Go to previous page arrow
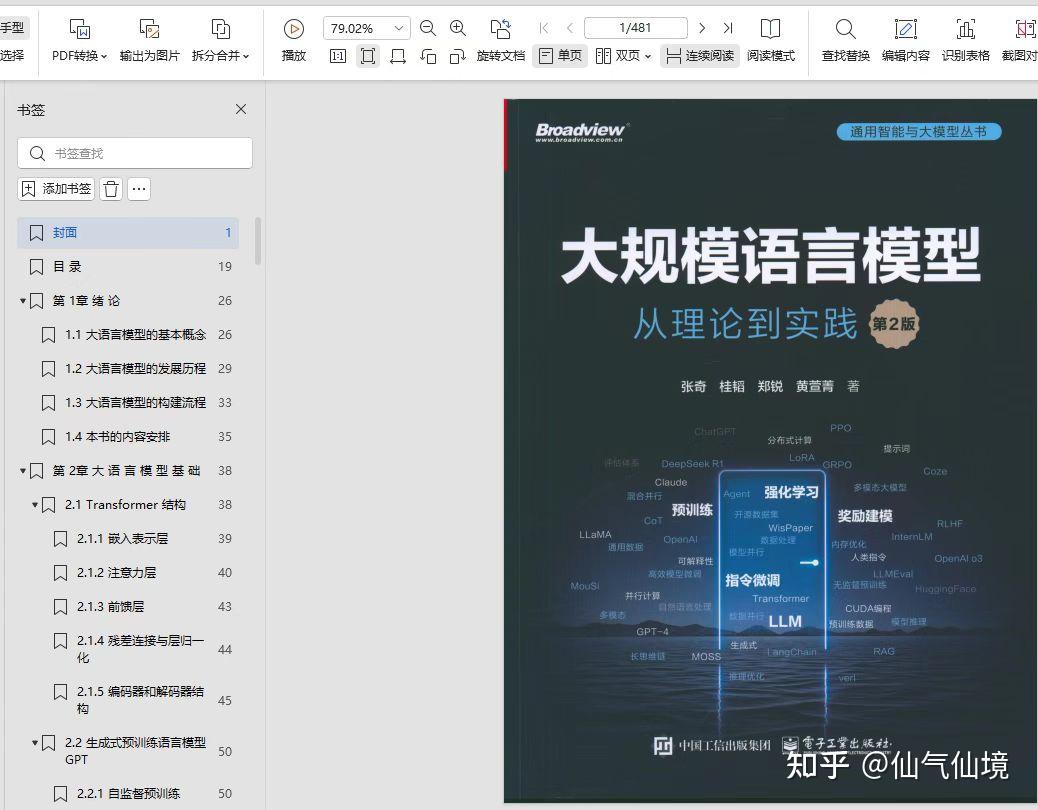1038x810 pixels. click(x=570, y=28)
